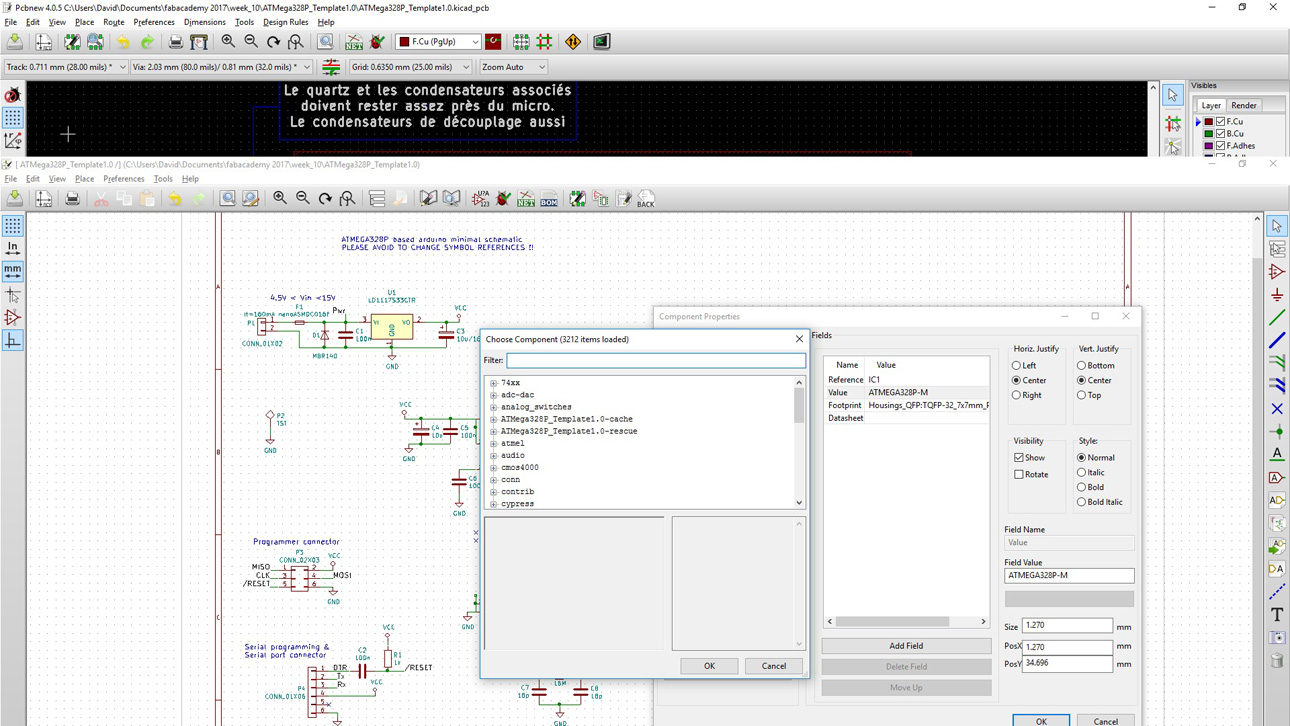Click the Pcbnew print icon
1290x726 pixels.
click(x=175, y=42)
